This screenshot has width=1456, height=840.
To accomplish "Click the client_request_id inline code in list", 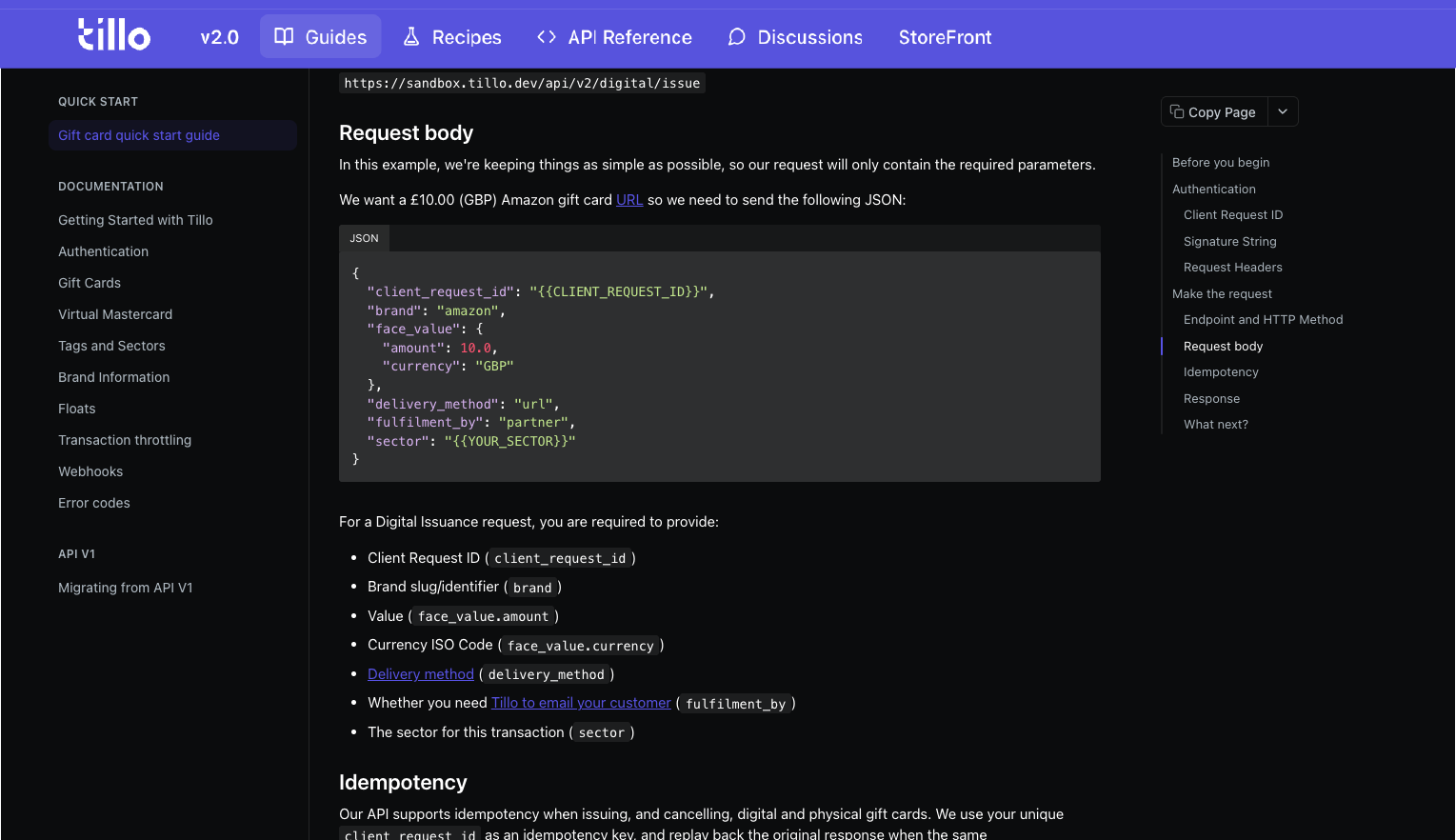I will (560, 559).
